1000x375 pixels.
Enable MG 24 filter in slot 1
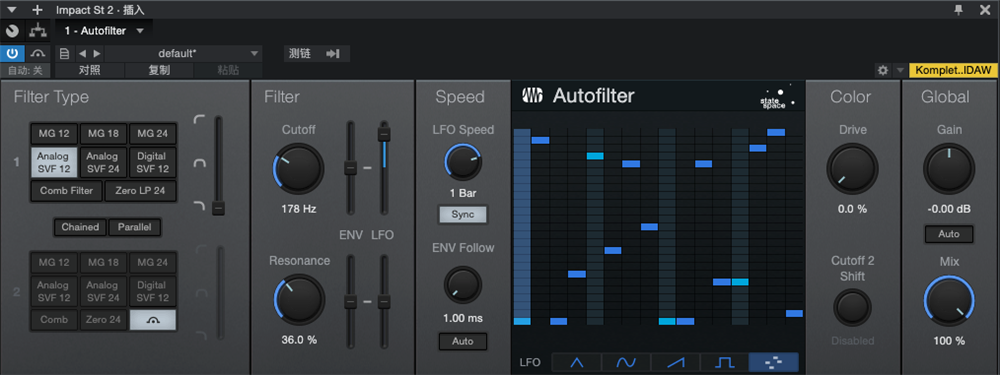click(x=152, y=134)
